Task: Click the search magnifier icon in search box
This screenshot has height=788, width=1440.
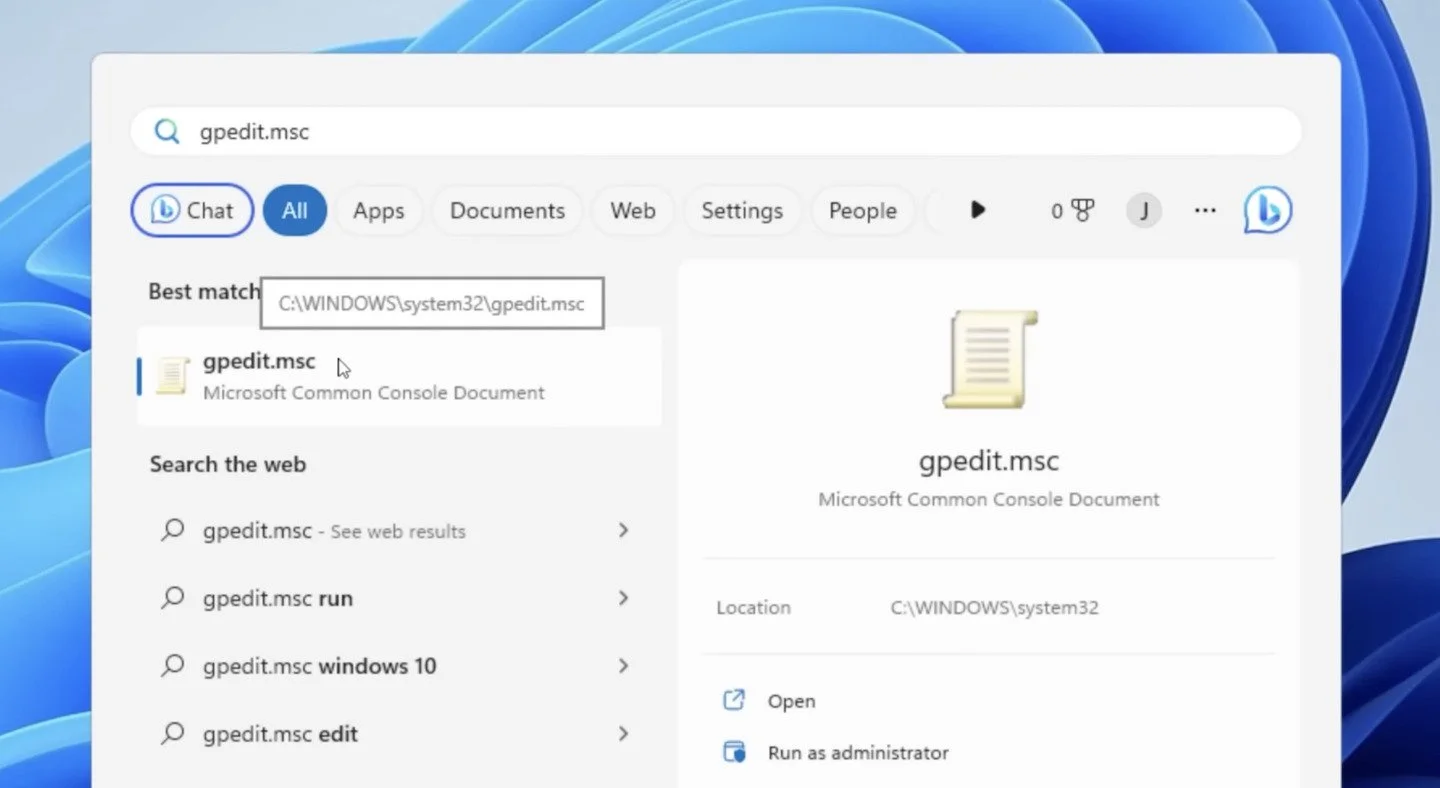Action: click(166, 131)
